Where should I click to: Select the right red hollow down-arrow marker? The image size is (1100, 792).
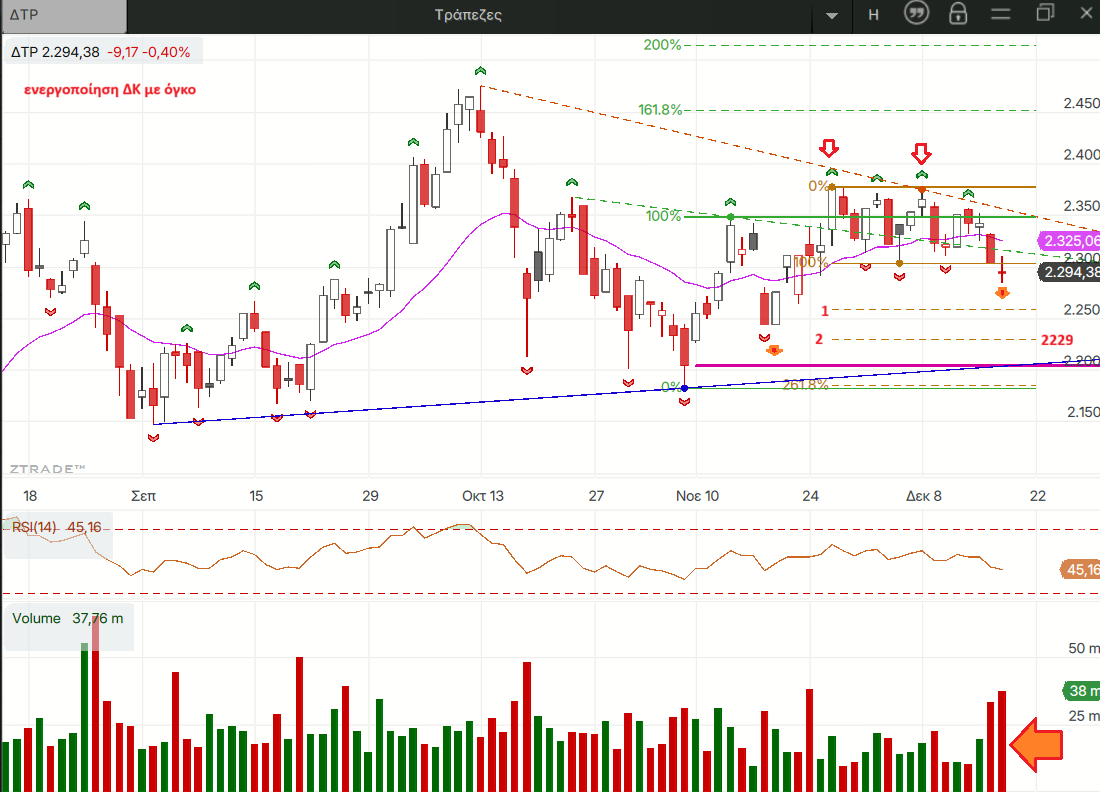coord(921,153)
